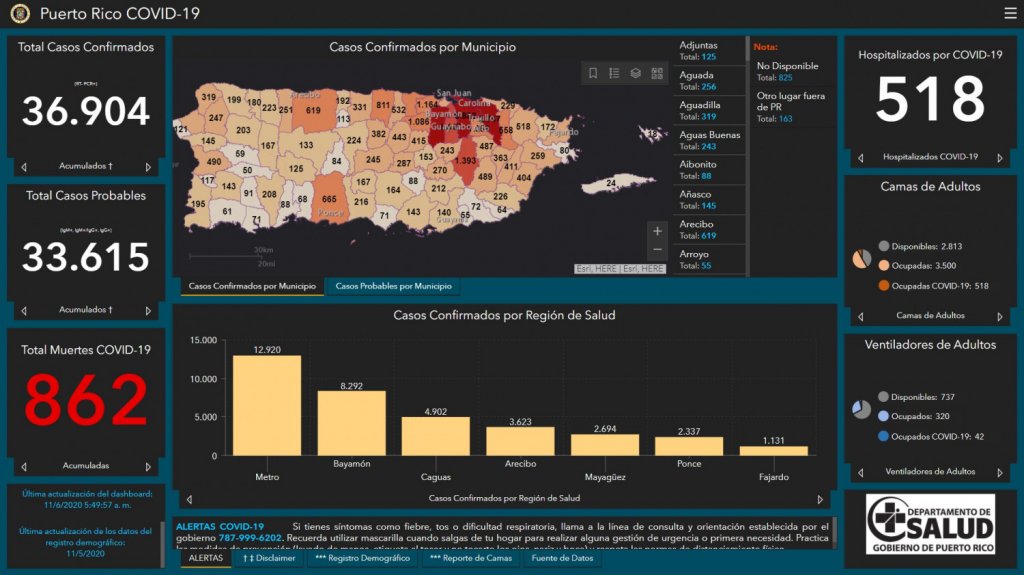Advance to next Camas de Adultos chart

[999, 316]
